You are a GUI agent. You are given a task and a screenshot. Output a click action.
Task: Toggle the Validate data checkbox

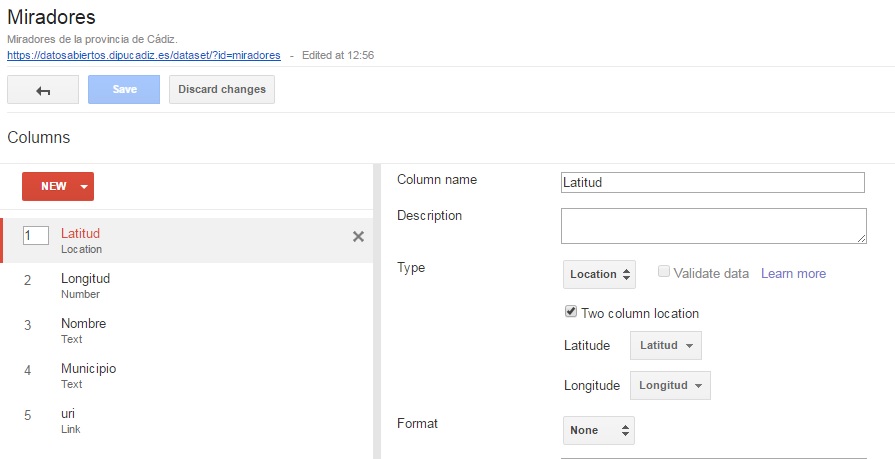point(664,272)
